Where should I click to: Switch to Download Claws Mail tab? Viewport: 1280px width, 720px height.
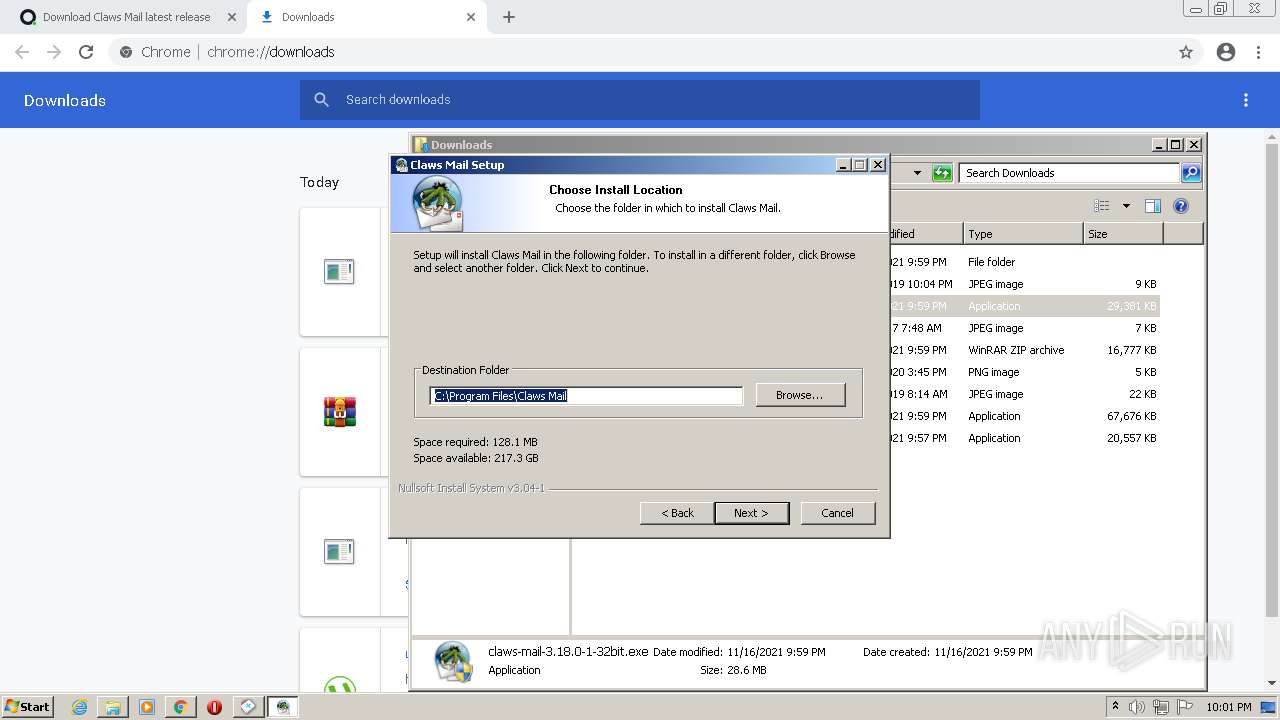[126, 17]
